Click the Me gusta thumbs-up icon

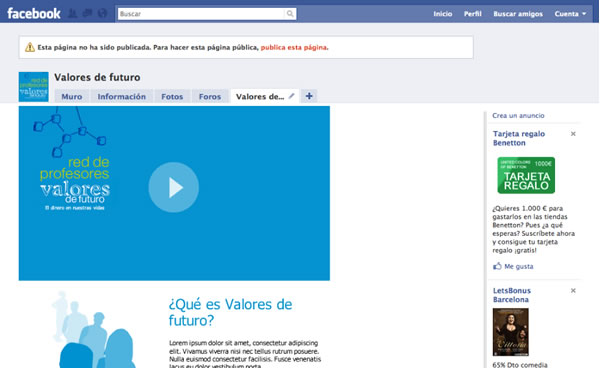[497, 266]
